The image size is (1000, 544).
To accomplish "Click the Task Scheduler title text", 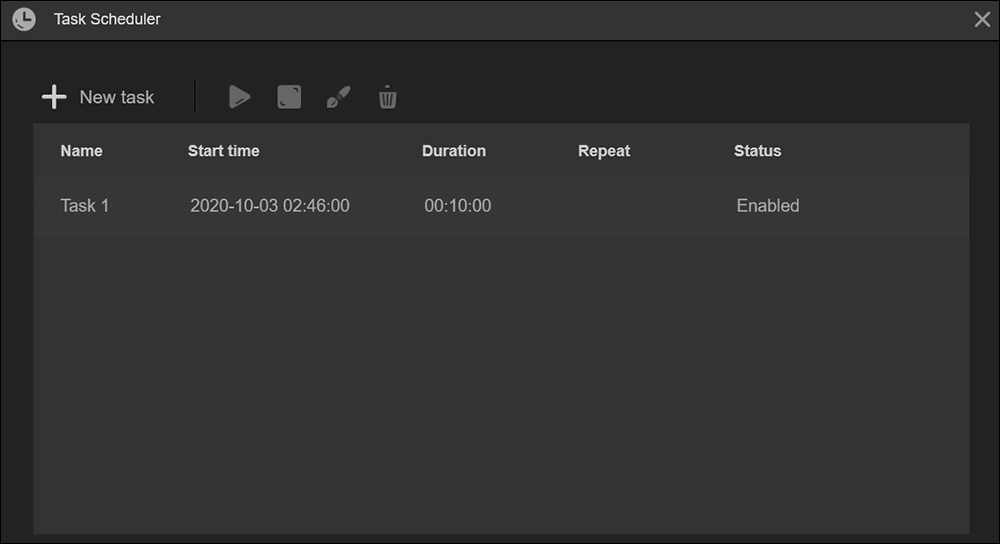I will click(107, 19).
